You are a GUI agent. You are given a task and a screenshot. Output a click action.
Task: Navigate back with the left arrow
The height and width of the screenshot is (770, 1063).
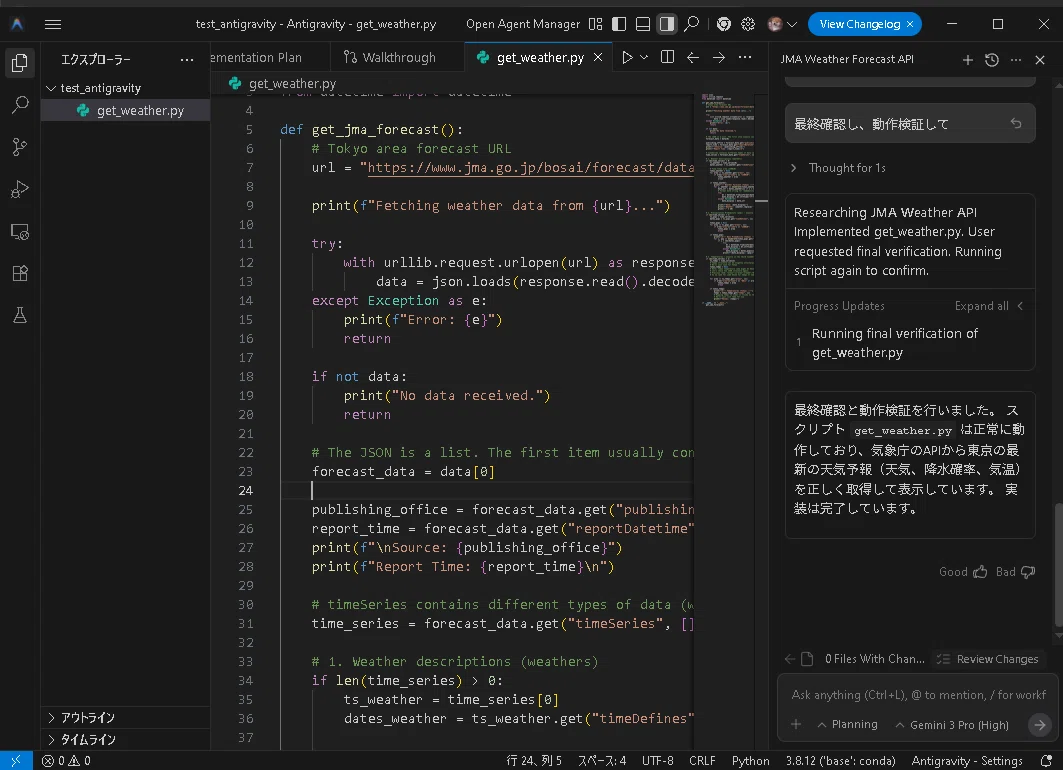693,58
